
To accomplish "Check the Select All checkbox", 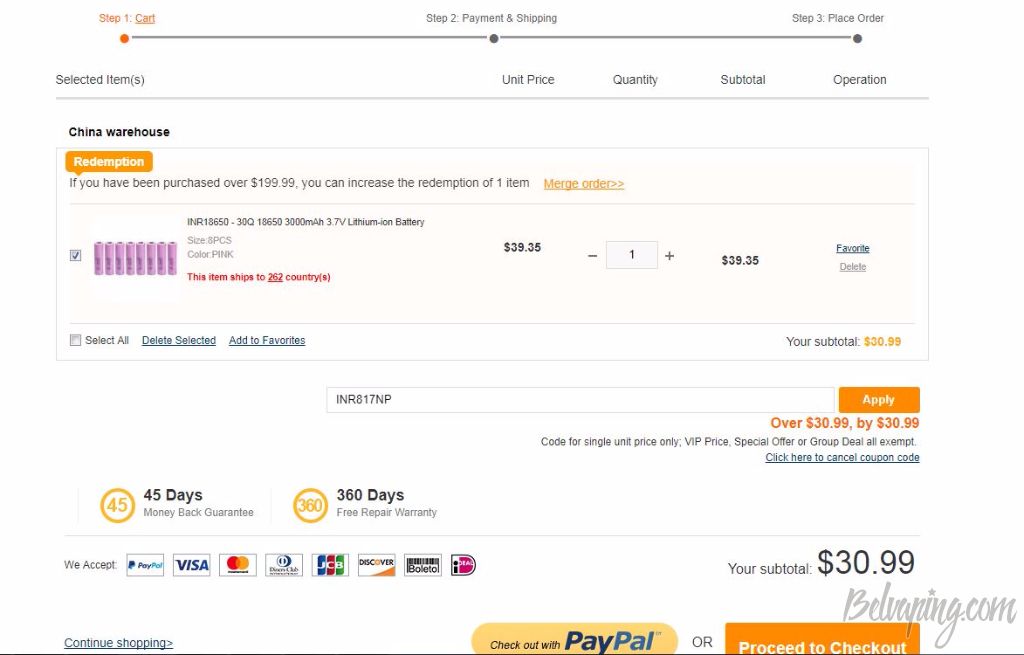I will [76, 340].
